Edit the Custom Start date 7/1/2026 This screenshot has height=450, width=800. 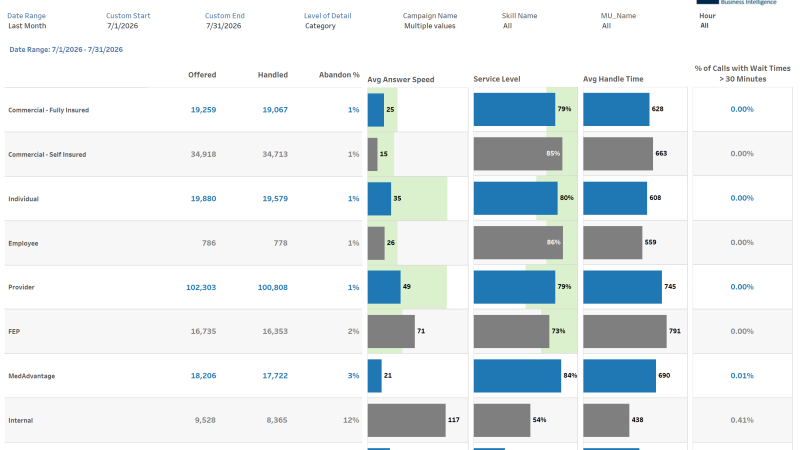pyautogui.click(x=122, y=26)
